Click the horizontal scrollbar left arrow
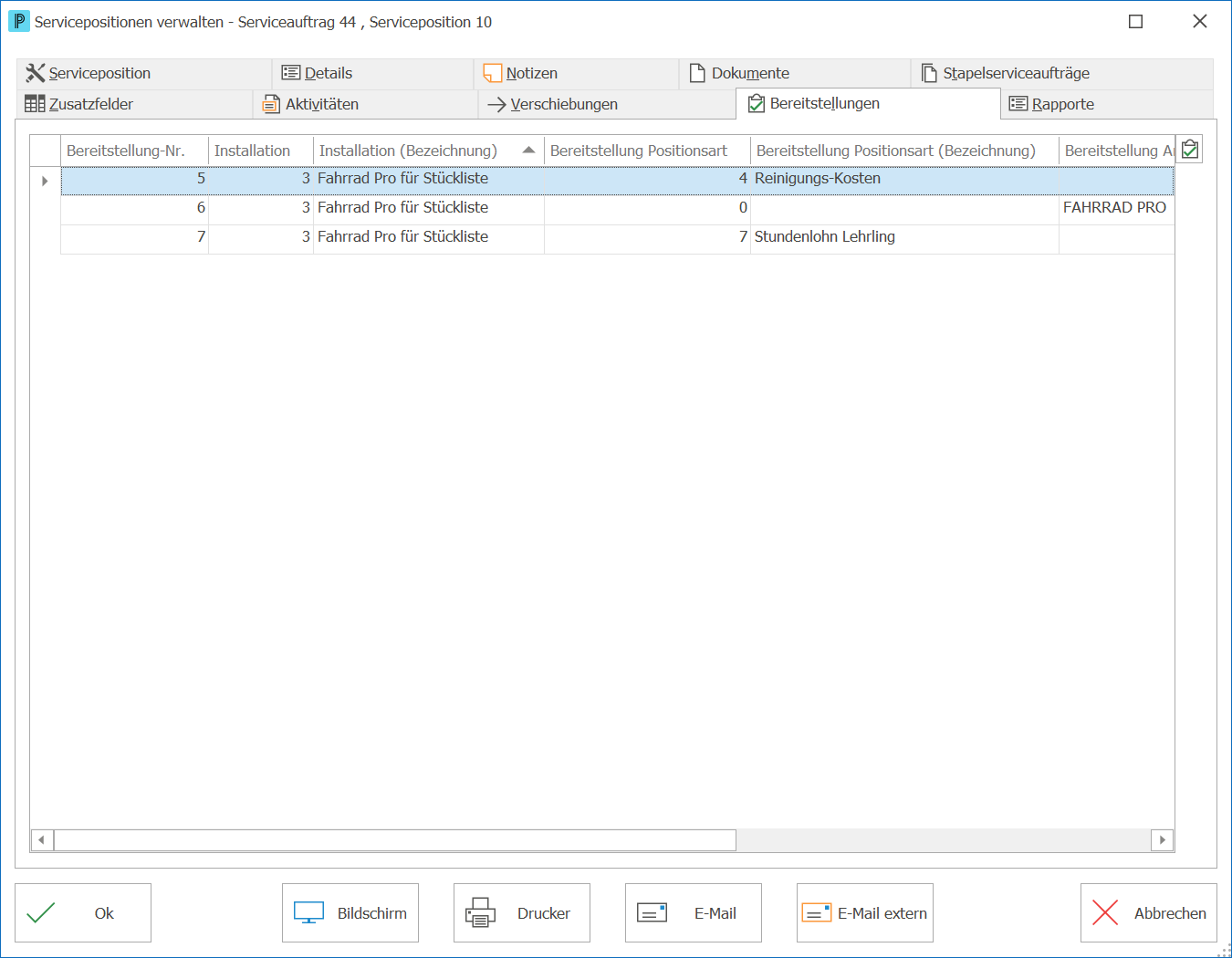Screen dimensions: 1232x958 41,839
